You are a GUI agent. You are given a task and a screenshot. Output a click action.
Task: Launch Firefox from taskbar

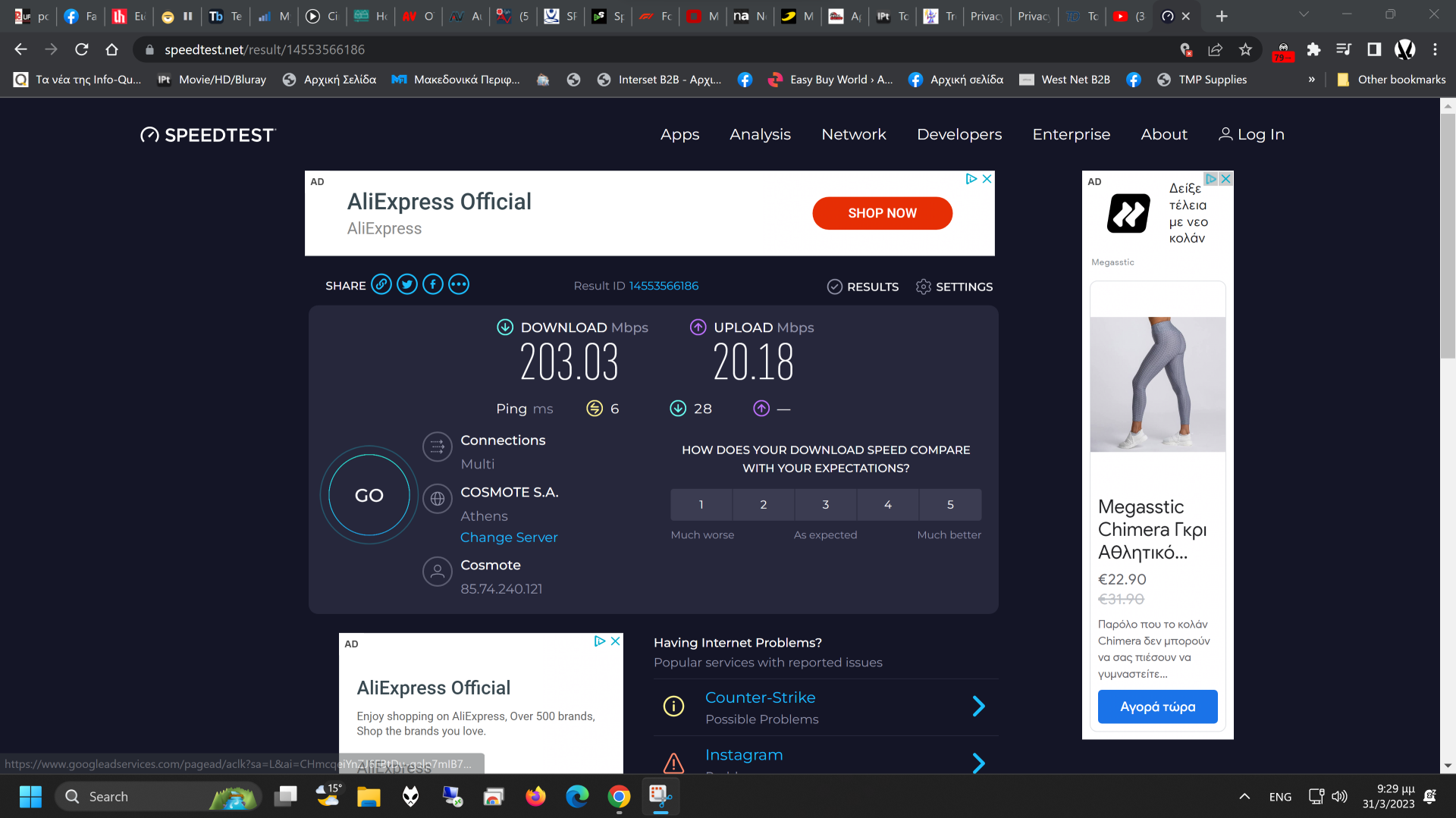pyautogui.click(x=535, y=797)
